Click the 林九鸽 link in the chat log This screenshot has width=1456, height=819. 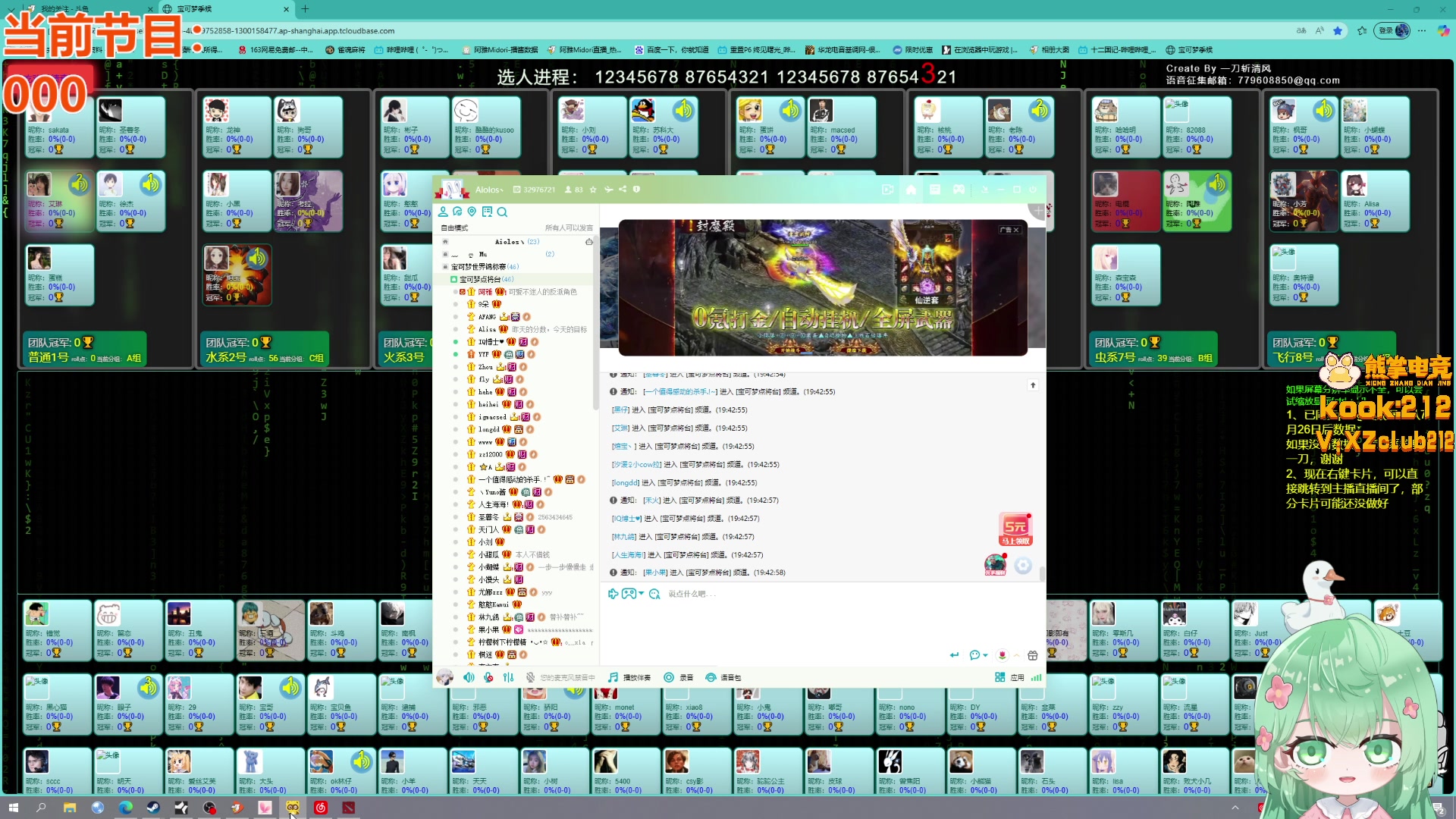pyautogui.click(x=624, y=537)
